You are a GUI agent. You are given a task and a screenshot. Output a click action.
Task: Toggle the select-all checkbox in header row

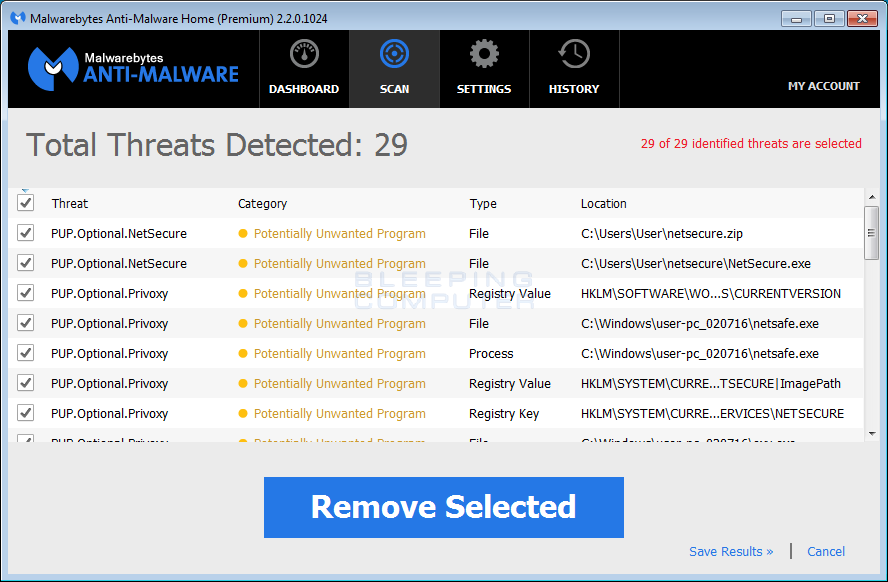point(25,203)
